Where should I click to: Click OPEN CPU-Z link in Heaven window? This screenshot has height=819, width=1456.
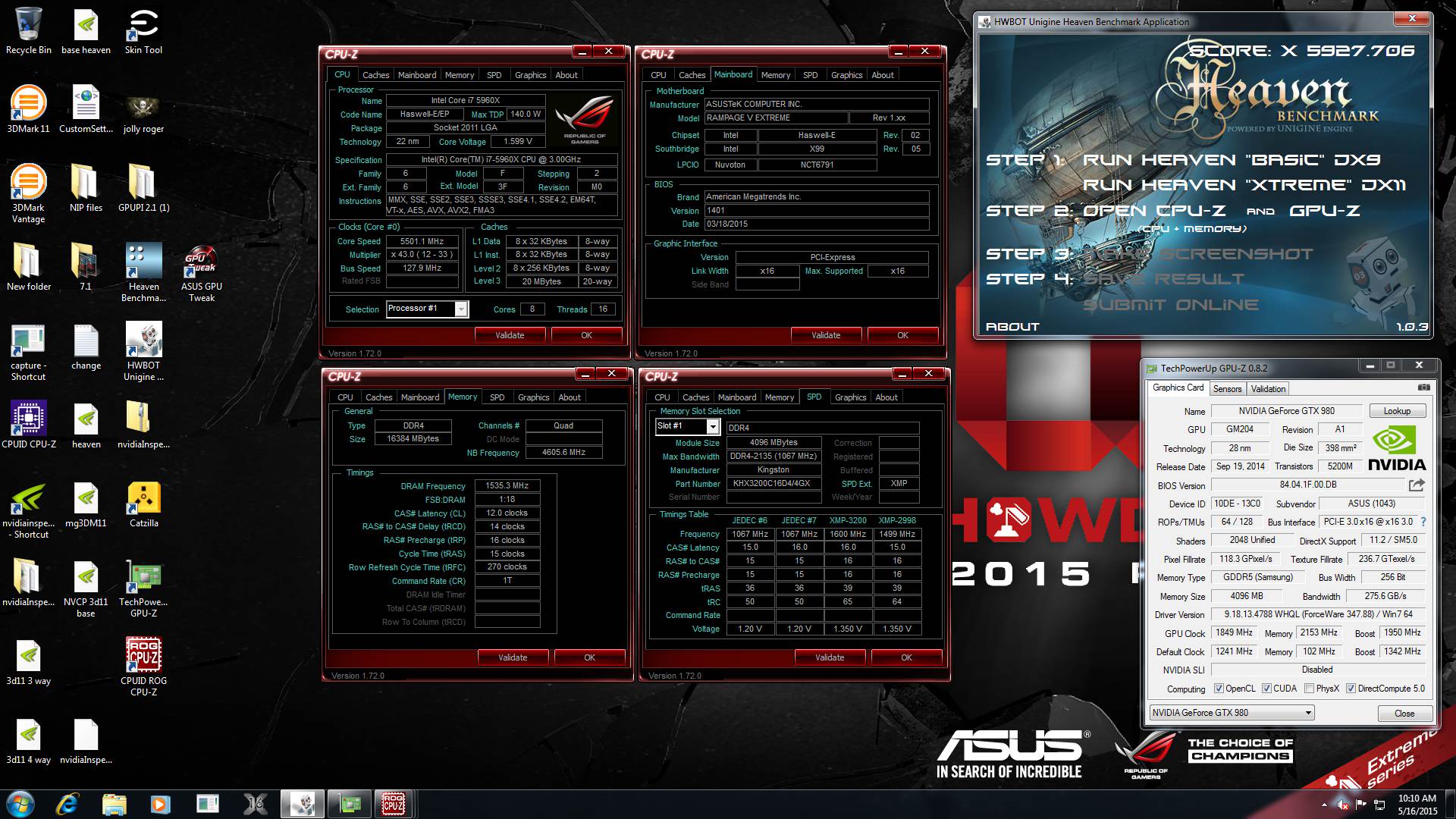click(x=1154, y=211)
